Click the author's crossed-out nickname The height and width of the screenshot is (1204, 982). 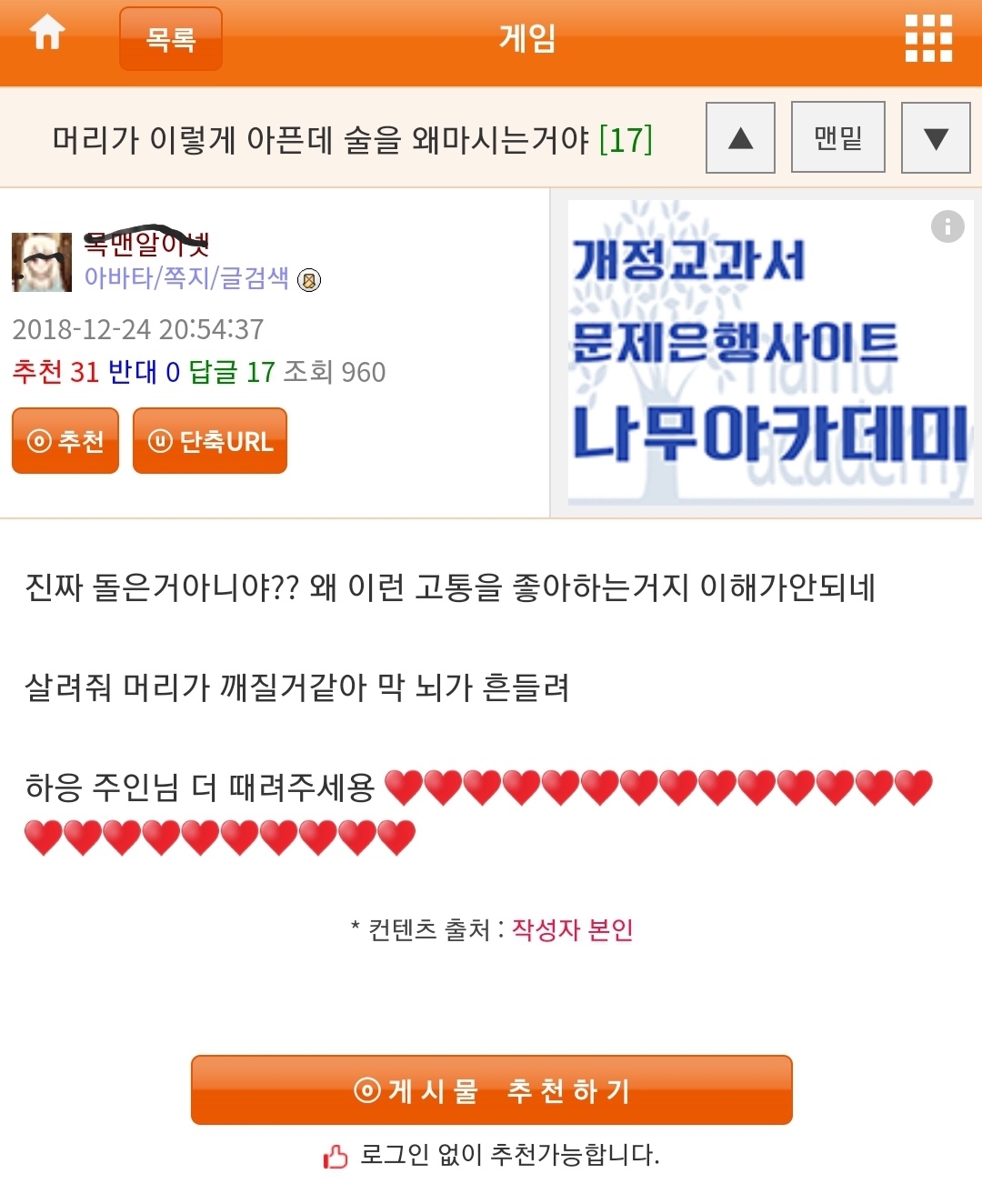click(146, 243)
